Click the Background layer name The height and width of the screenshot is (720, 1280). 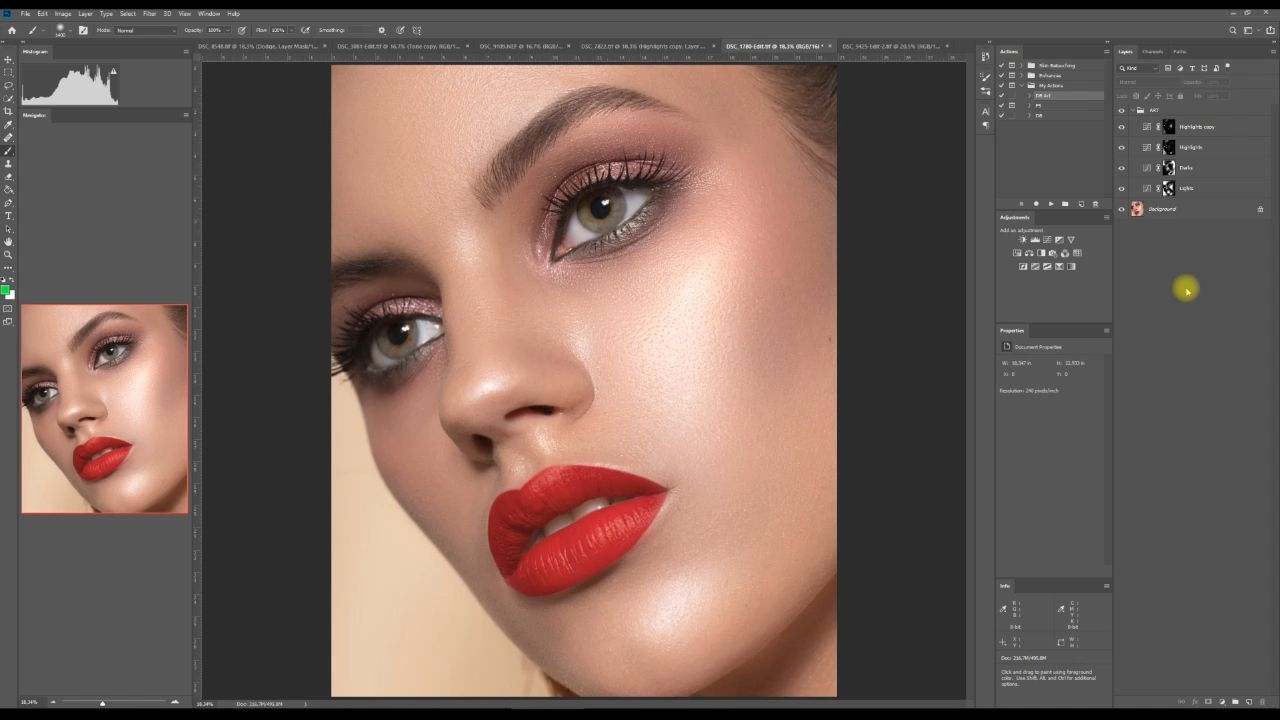click(x=1162, y=209)
